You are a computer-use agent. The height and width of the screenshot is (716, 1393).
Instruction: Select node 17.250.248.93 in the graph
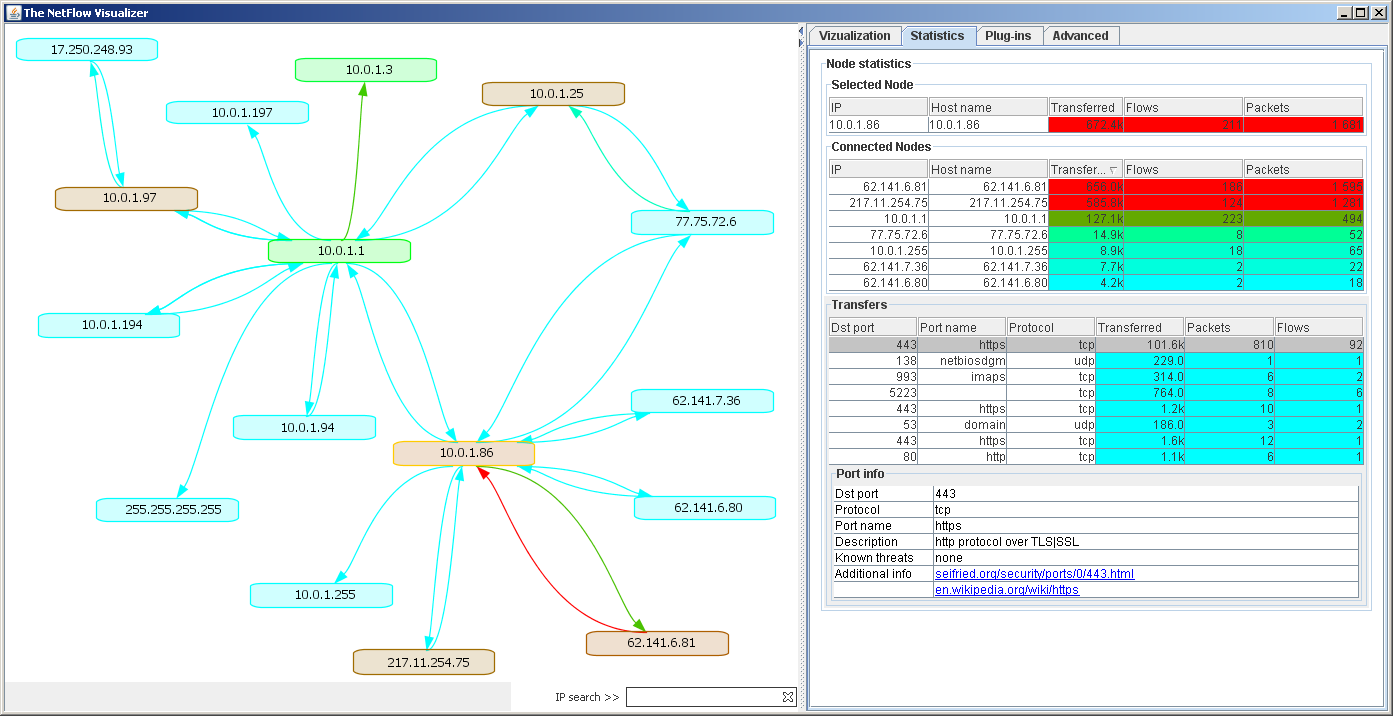click(x=89, y=49)
